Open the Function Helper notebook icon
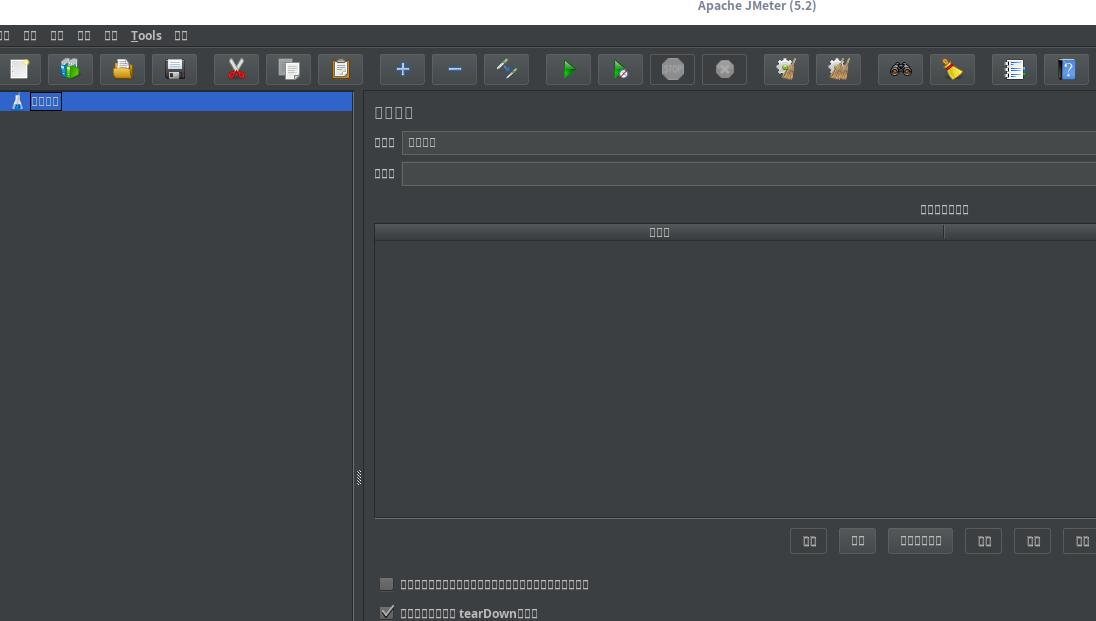 pyautogui.click(x=1014, y=69)
